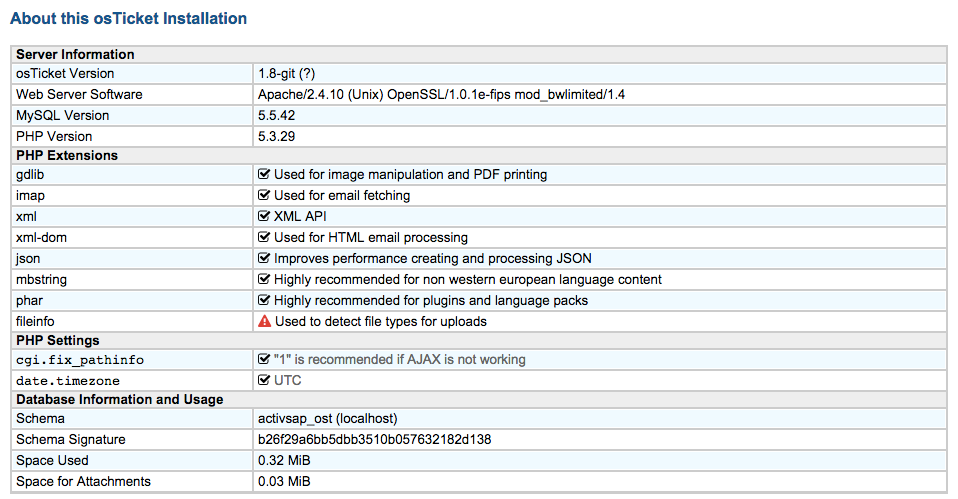Click '"1" is recommended if AJAX is not working'
The width and height of the screenshot is (958, 499).
click(x=400, y=359)
